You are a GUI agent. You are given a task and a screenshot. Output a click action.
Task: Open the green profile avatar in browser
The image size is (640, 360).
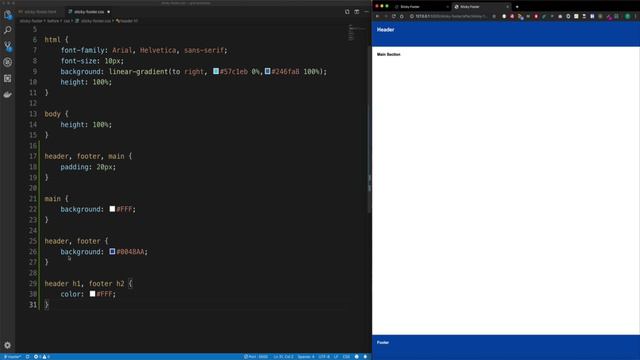[x=628, y=16]
